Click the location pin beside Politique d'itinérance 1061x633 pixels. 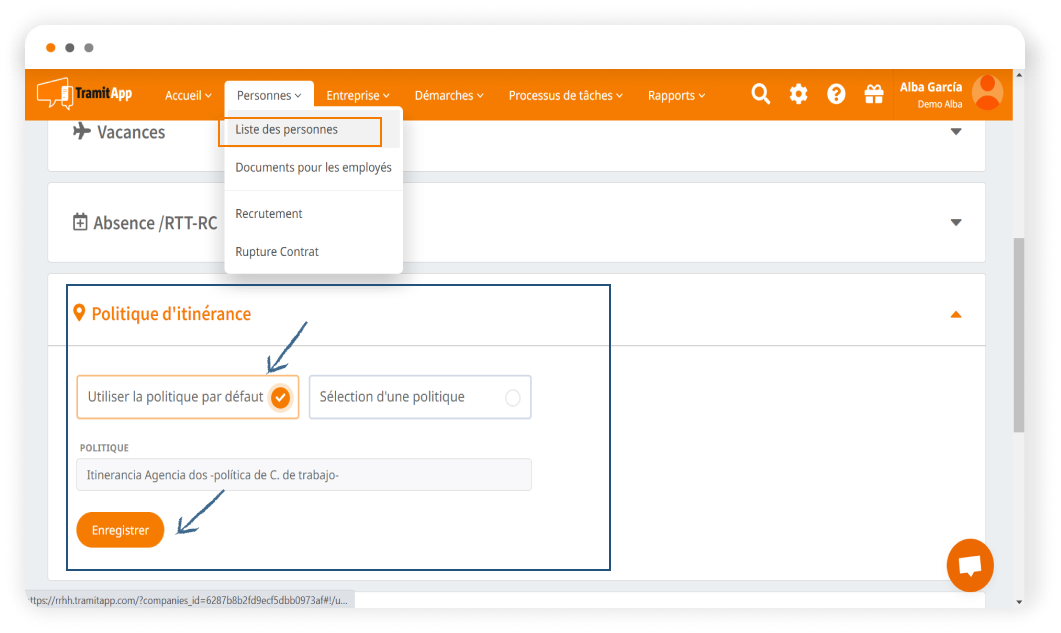[80, 313]
